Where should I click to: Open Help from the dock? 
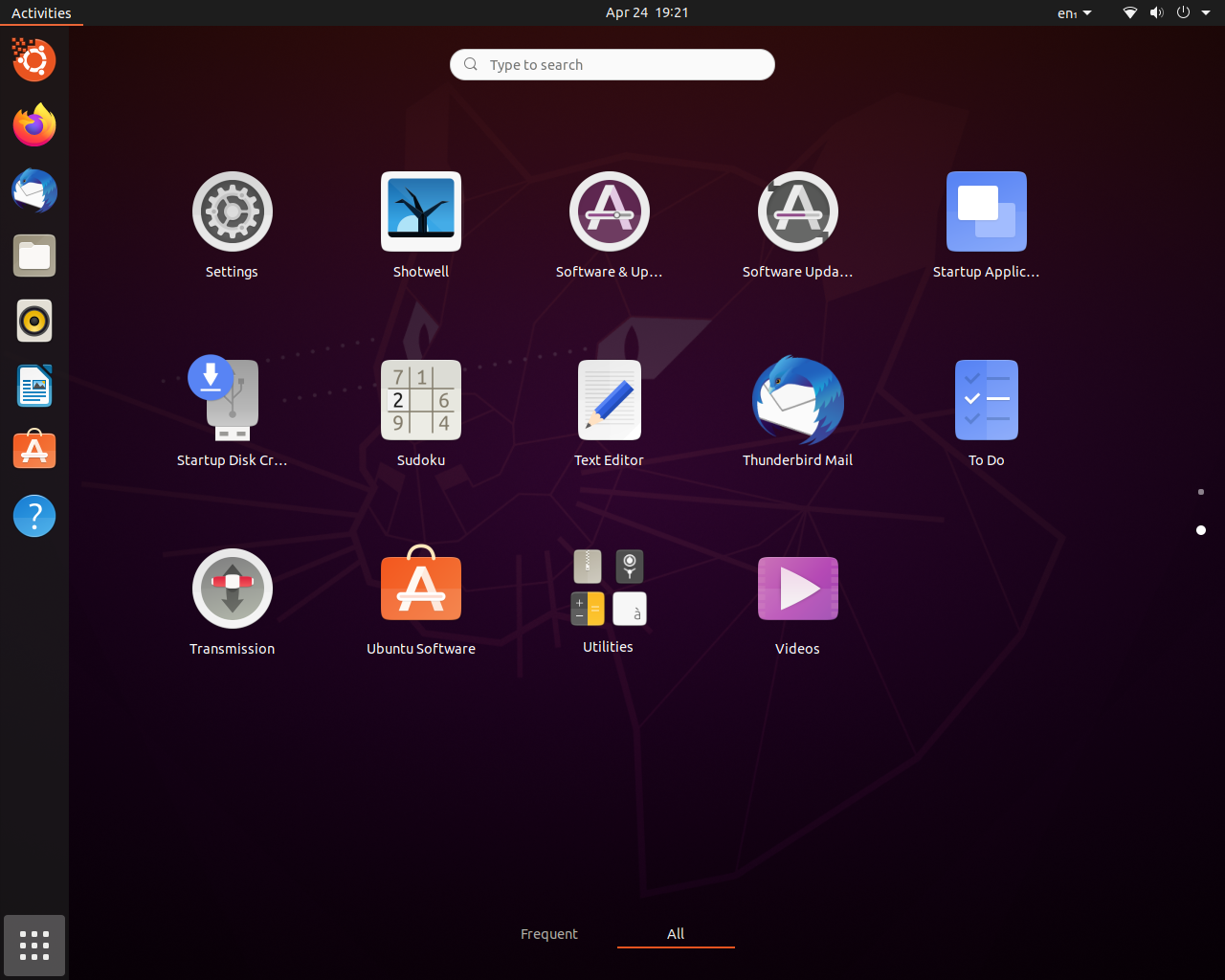coord(34,516)
